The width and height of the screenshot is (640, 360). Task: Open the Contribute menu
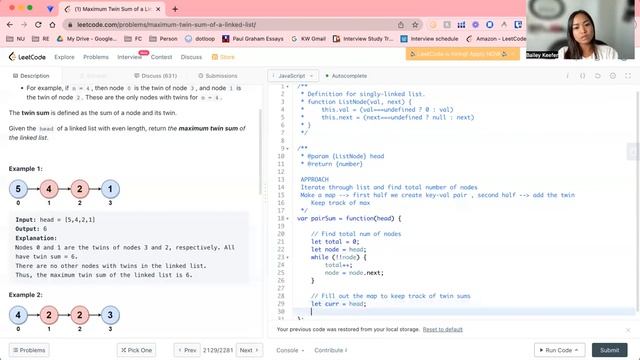pyautogui.click(x=331, y=350)
